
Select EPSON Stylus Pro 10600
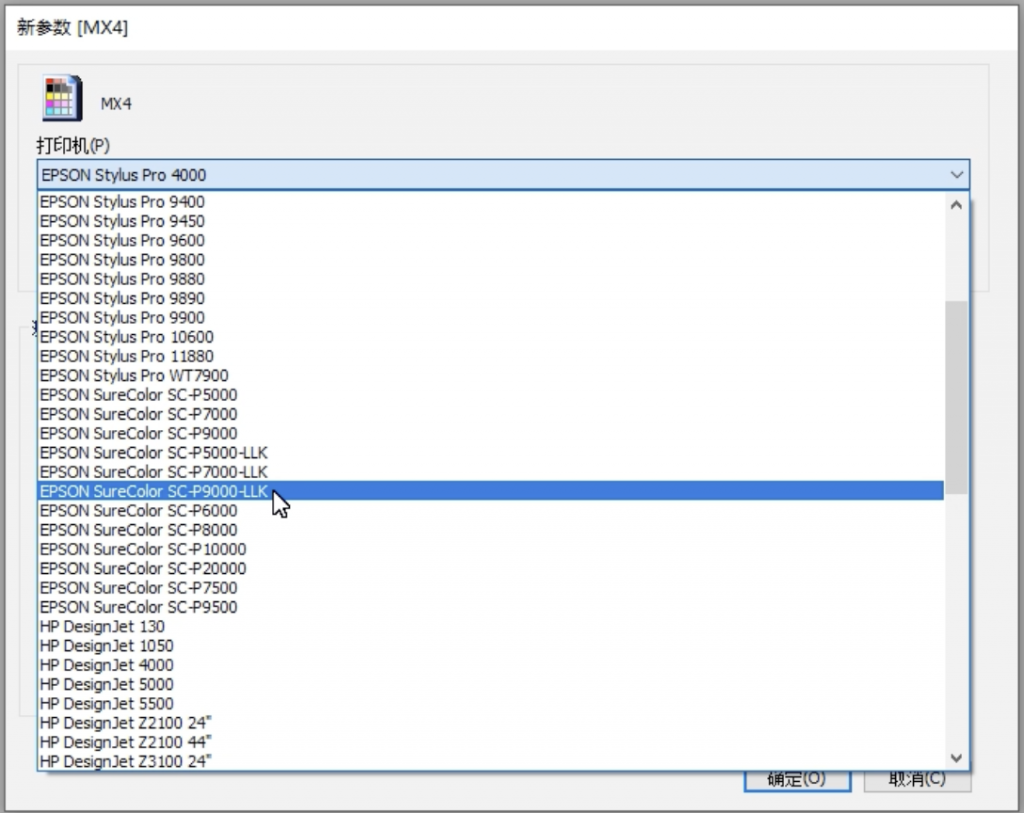490,337
